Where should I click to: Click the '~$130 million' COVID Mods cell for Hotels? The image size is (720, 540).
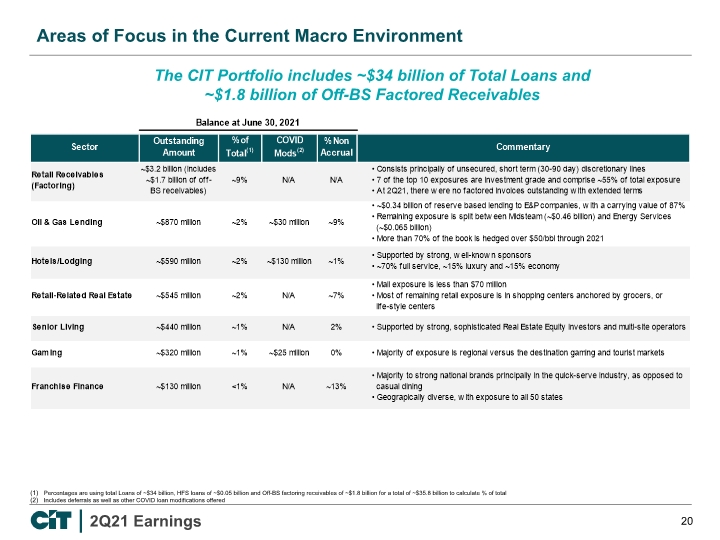289,261
